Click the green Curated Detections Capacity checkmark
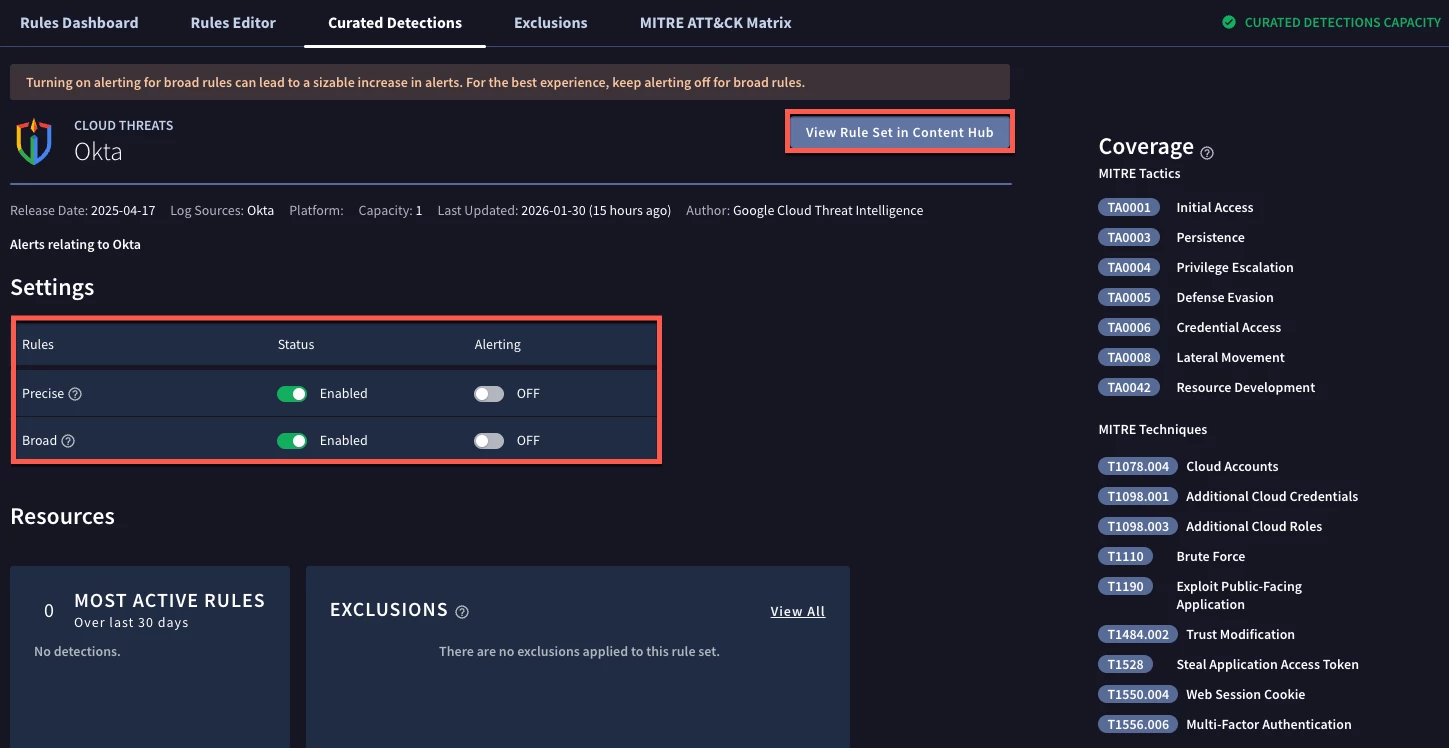The width and height of the screenshot is (1449, 748). pyautogui.click(x=1229, y=22)
